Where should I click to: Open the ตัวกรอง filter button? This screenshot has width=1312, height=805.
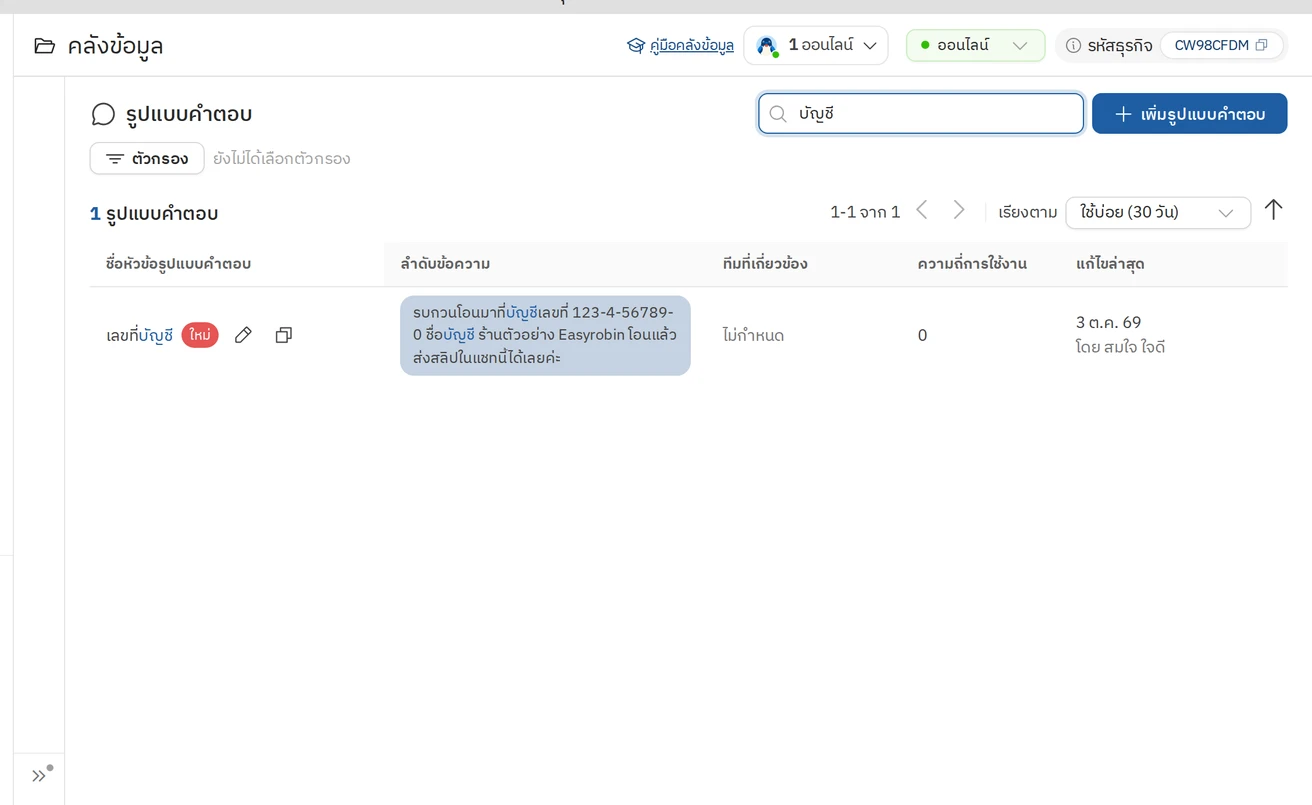(147, 158)
